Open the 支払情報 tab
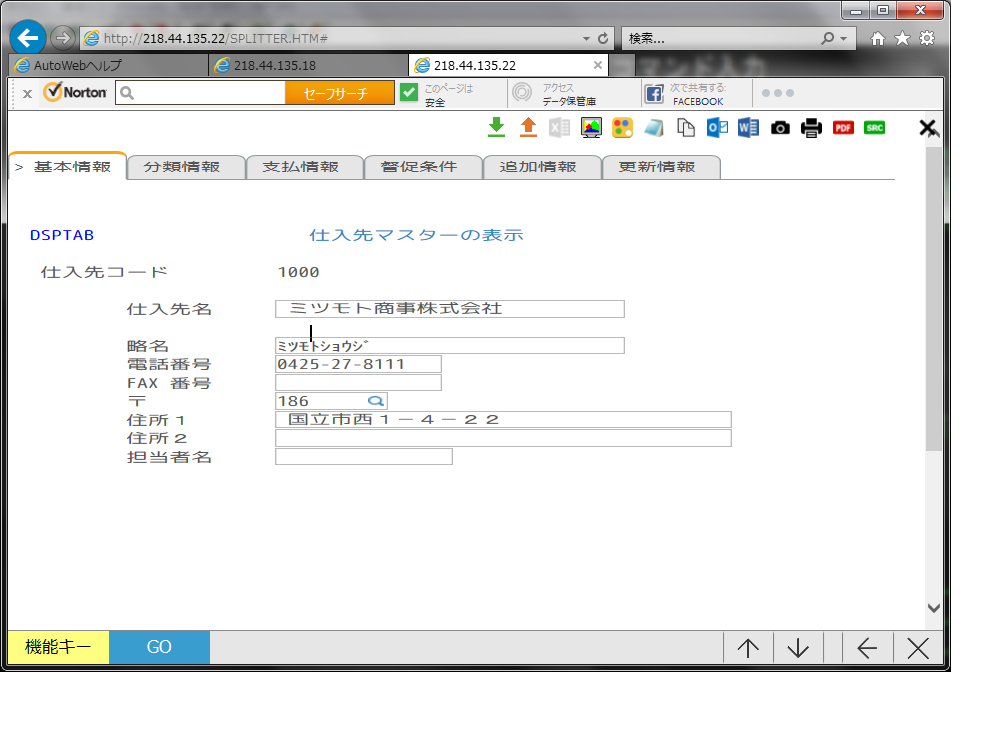The image size is (1008, 756). (304, 168)
